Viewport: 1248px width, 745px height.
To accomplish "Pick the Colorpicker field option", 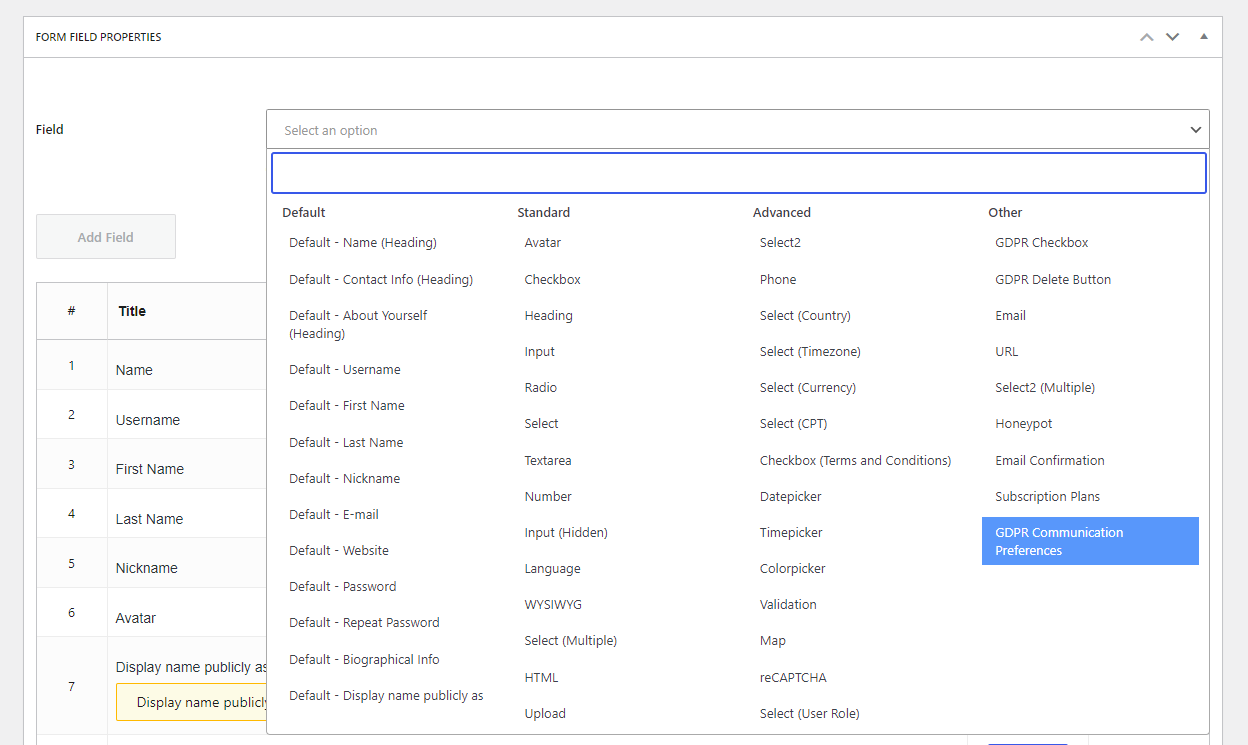I will 793,569.
